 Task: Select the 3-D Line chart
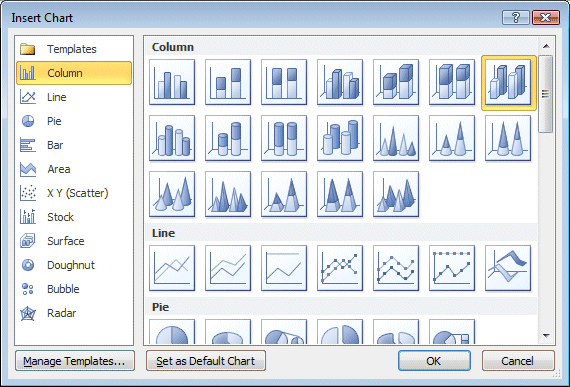508,268
